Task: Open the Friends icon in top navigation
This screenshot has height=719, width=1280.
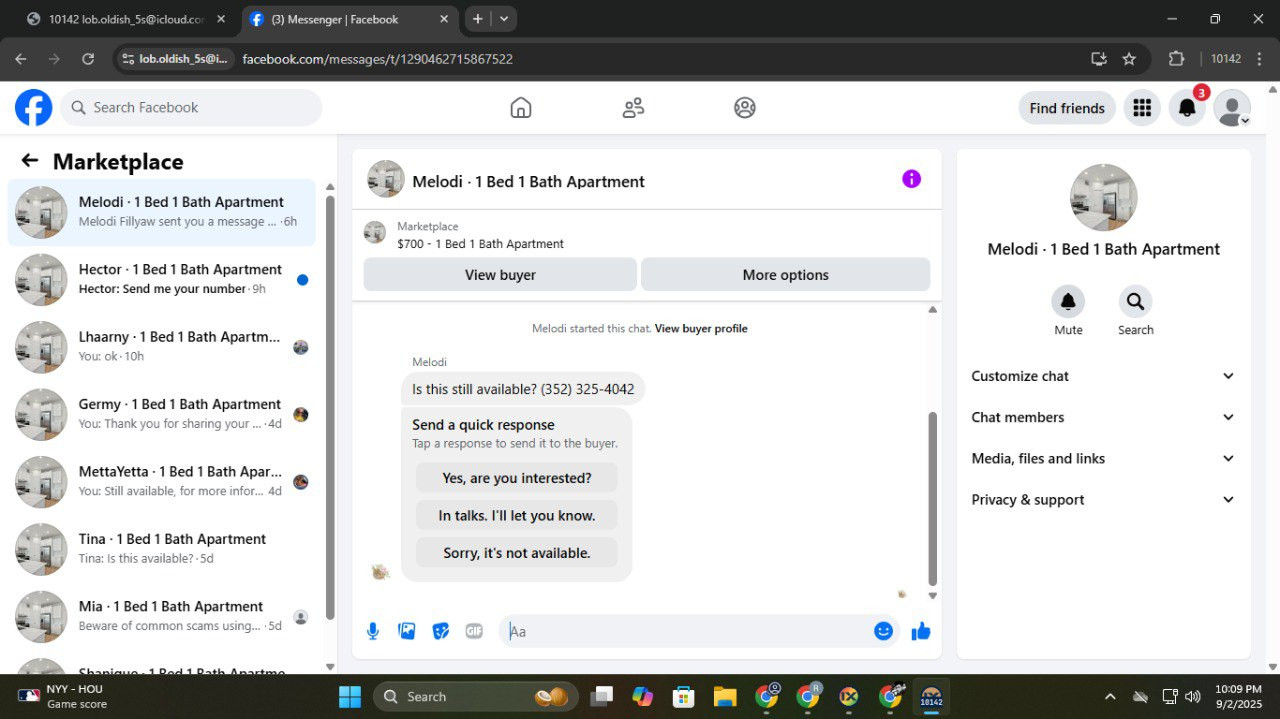Action: coord(633,108)
